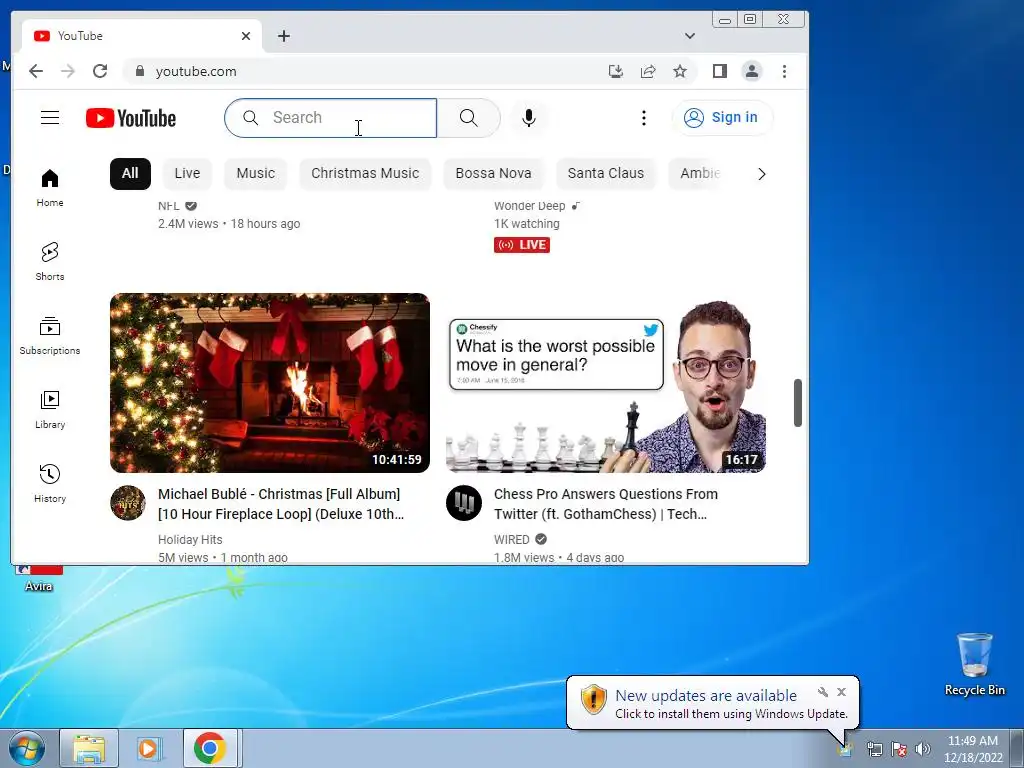Show more category chips with right arrow
1024x768 pixels.
pyautogui.click(x=761, y=174)
